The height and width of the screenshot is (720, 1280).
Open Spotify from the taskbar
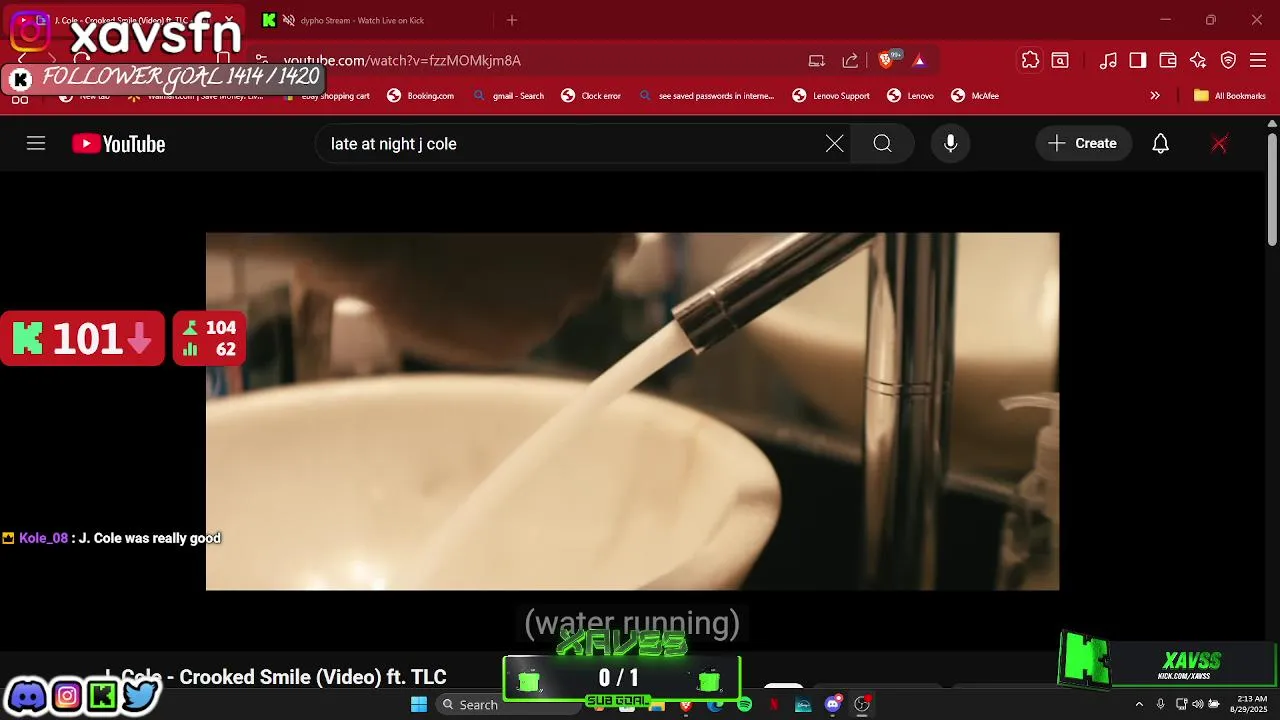(x=744, y=706)
